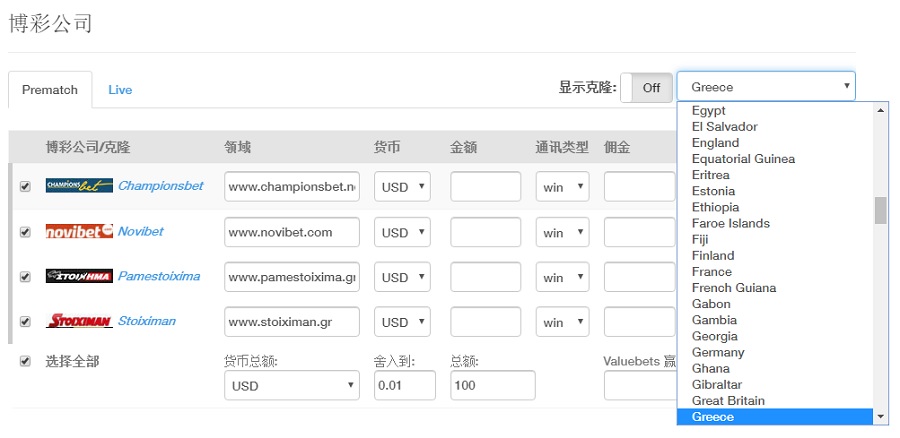The width and height of the screenshot is (900, 438).
Task: Open Novibet currency USD dropdown
Action: pyautogui.click(x=402, y=232)
